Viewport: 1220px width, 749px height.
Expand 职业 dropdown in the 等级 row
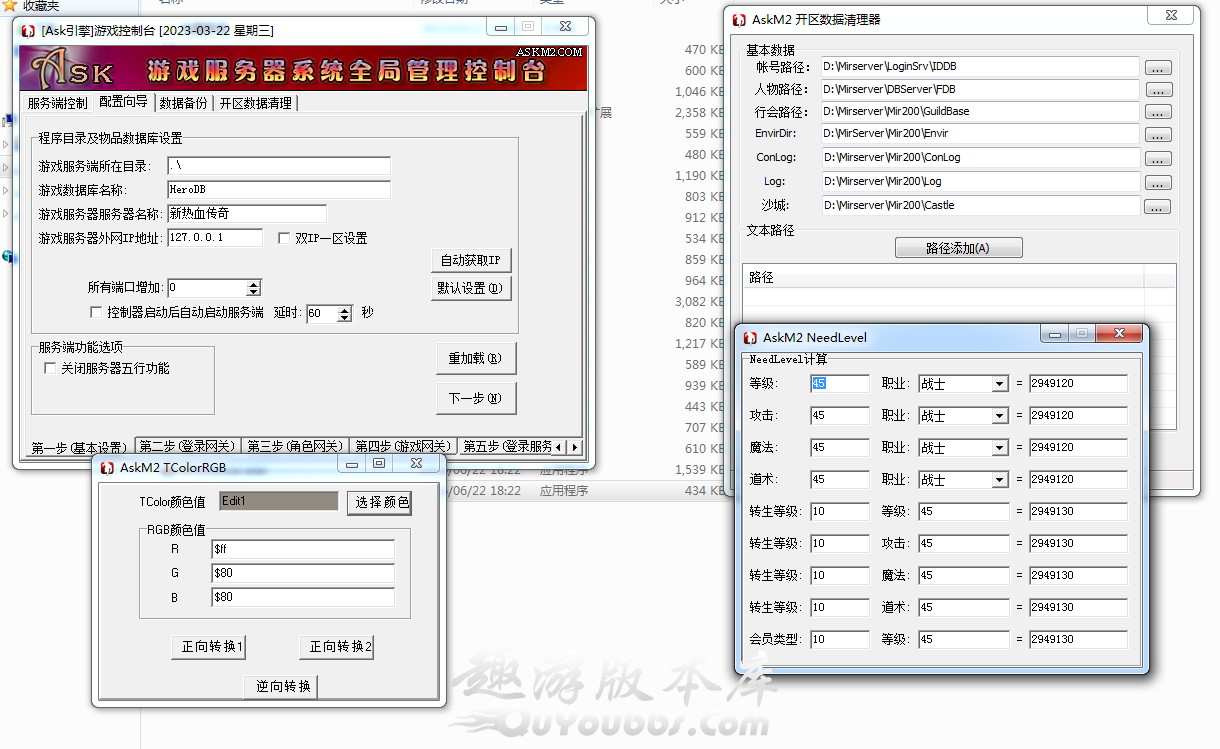coord(998,384)
